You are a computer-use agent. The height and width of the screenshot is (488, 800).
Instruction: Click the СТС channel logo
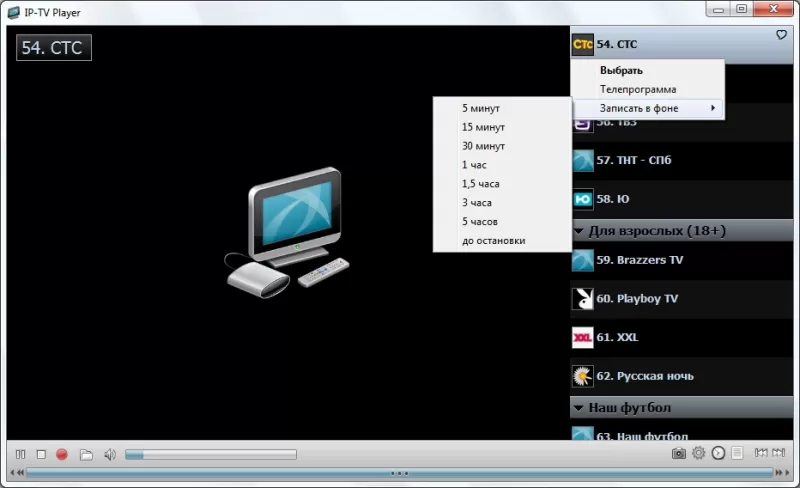(x=583, y=44)
